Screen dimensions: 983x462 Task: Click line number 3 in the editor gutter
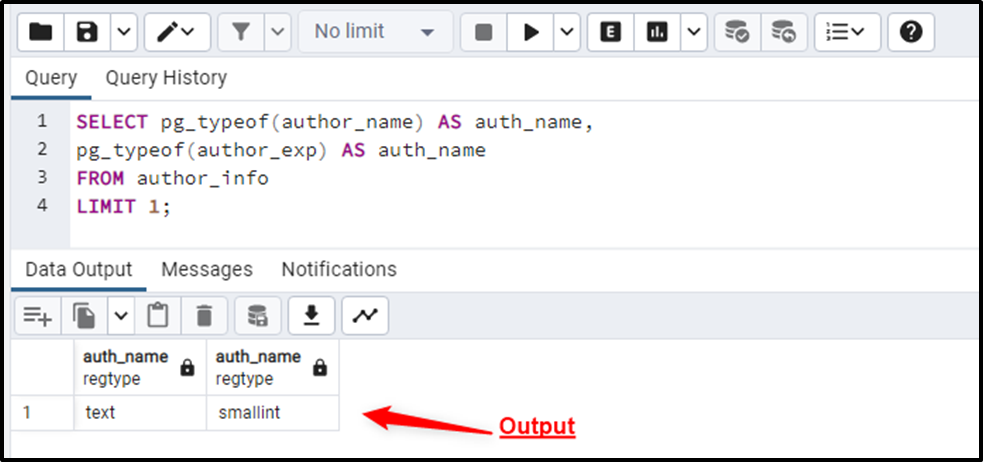click(x=41, y=177)
